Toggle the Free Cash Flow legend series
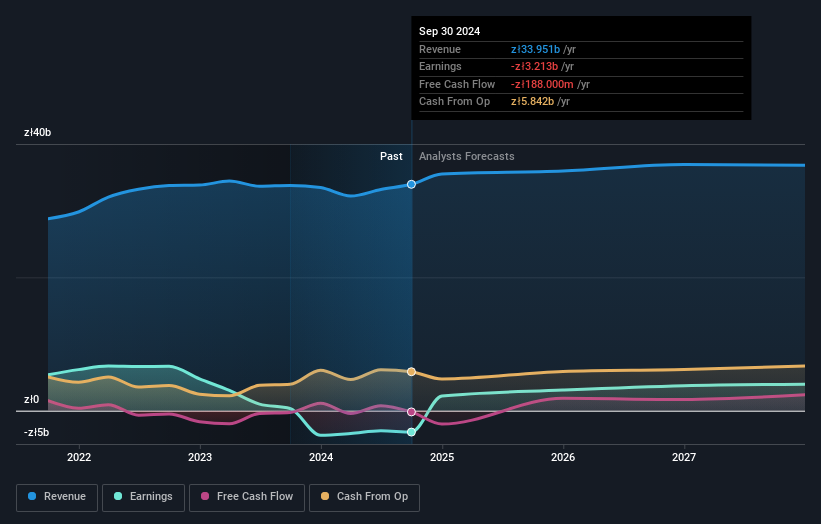Screen dimensions: 821x524 click(247, 497)
